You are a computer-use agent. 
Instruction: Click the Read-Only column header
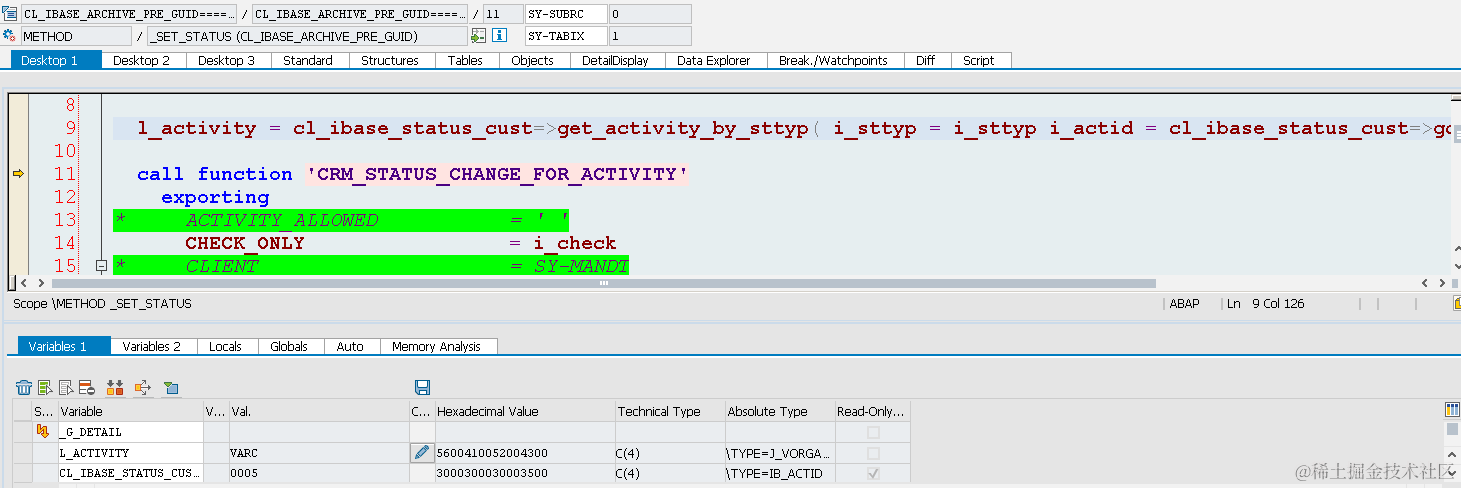pos(873,411)
